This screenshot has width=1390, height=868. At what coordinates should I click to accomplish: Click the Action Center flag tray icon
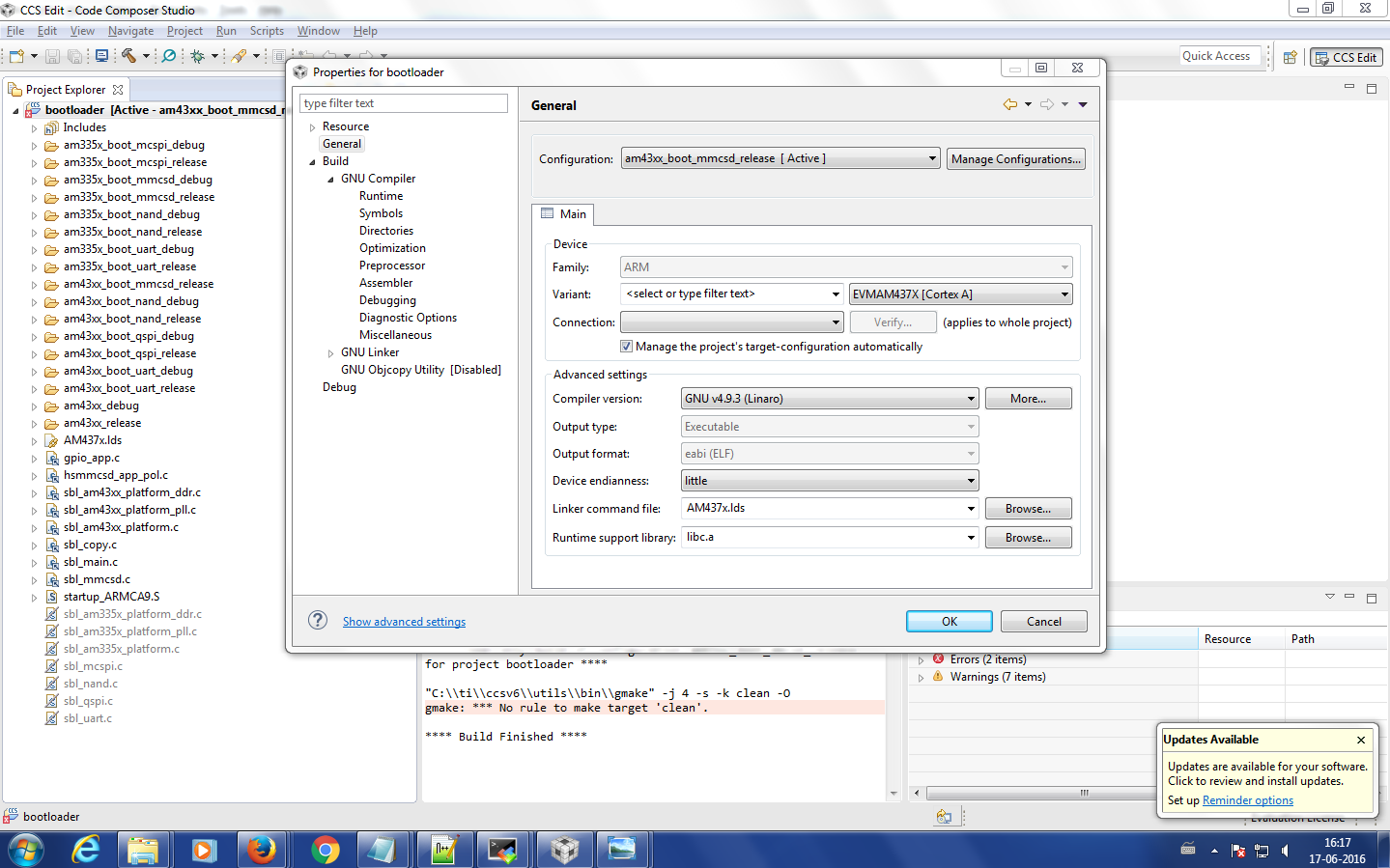pos(1238,851)
